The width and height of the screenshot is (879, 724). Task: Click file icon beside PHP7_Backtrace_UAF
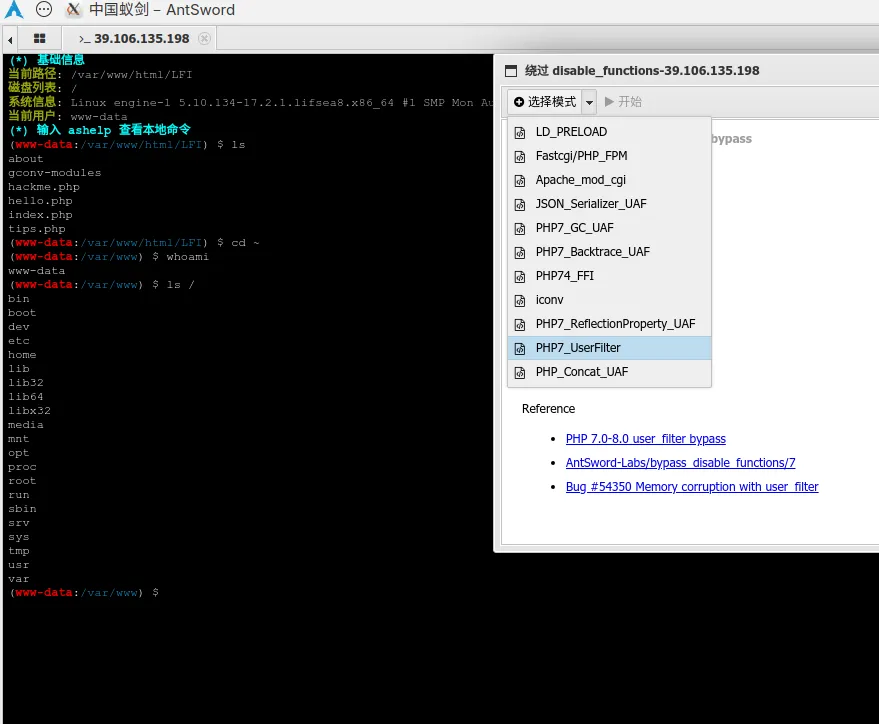(520, 253)
